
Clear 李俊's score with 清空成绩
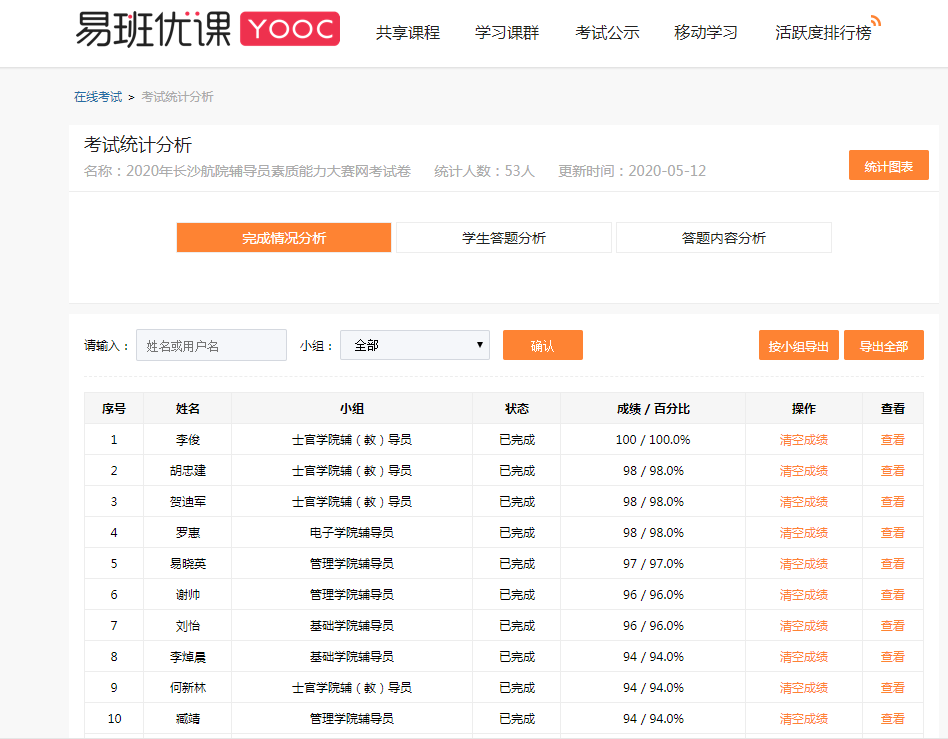click(803, 440)
